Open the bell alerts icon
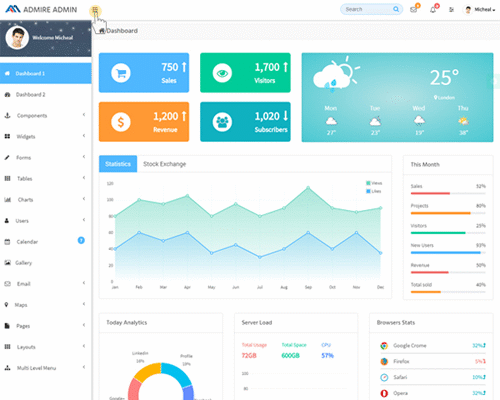The height and width of the screenshot is (400, 500). point(433,10)
